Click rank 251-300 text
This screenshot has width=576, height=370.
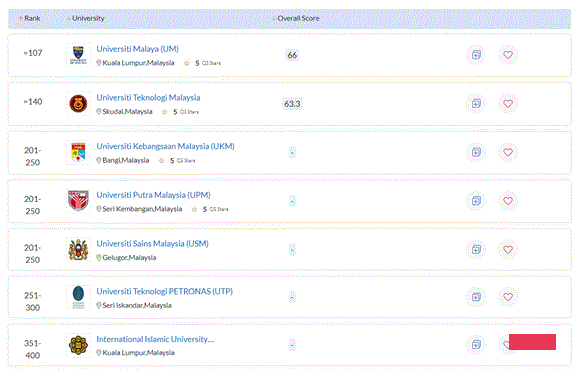pyautogui.click(x=33, y=301)
